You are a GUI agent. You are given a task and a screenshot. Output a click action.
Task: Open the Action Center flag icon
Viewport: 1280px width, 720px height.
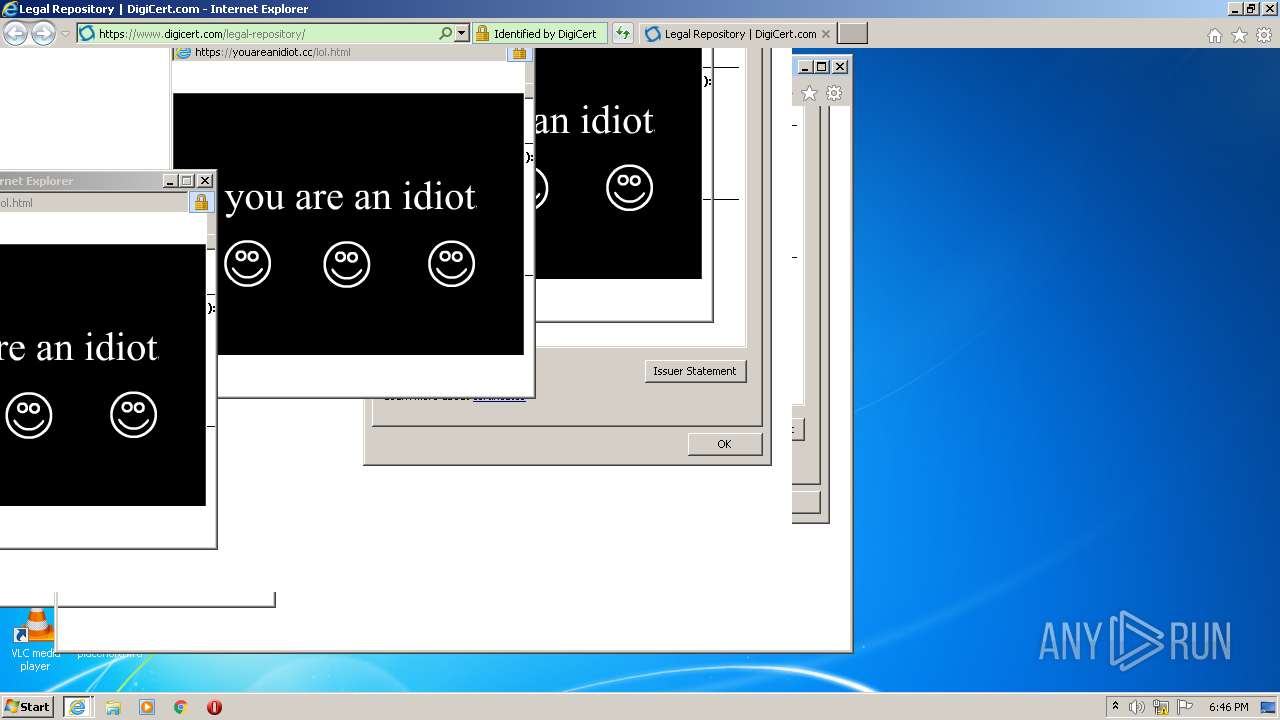pyautogui.click(x=1185, y=707)
